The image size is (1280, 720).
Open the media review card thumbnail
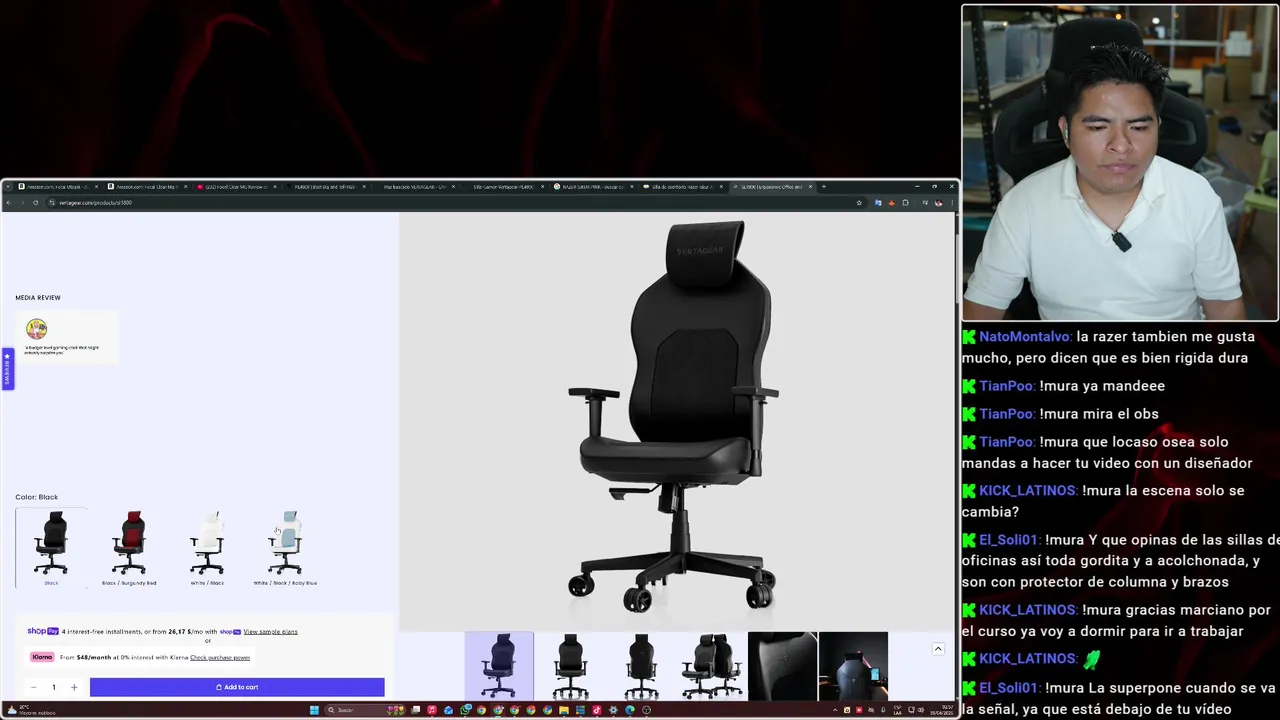coord(67,337)
